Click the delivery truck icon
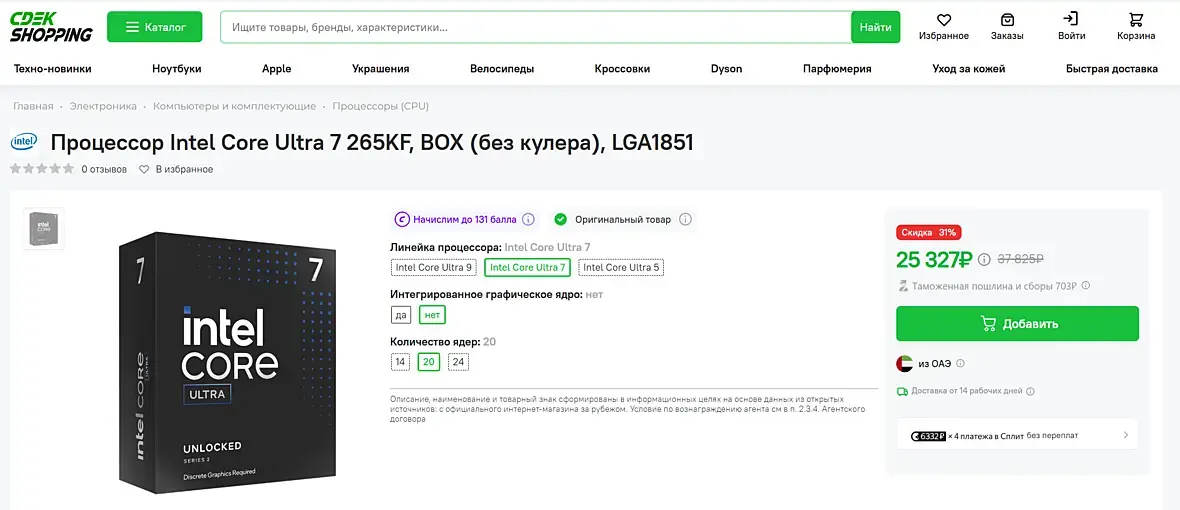Image resolution: width=1180 pixels, height=510 pixels. pos(902,391)
